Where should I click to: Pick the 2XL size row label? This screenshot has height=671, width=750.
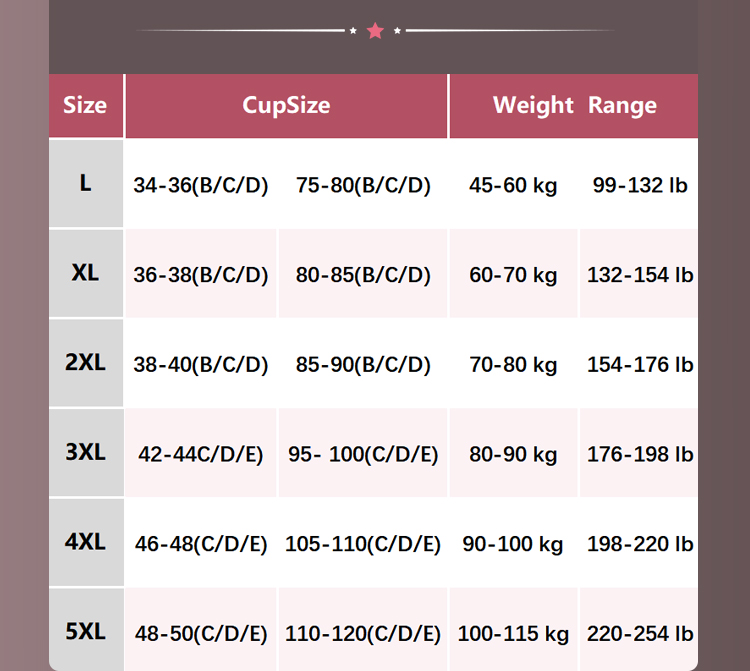(85, 363)
